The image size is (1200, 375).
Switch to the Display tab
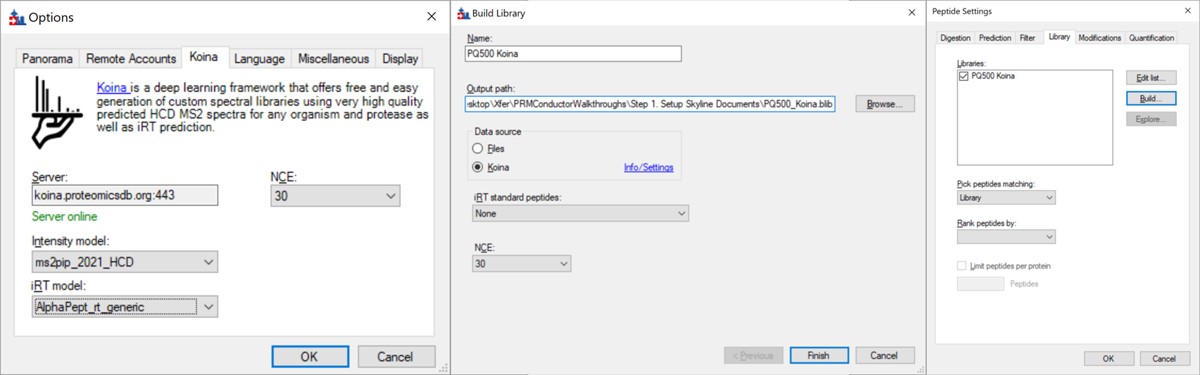400,59
